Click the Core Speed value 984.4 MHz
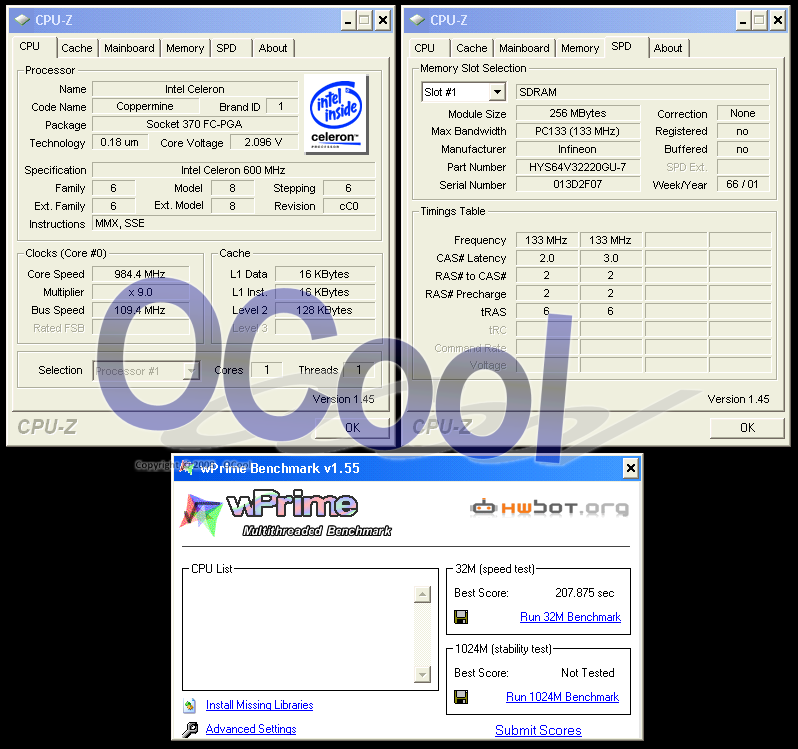Viewport: 798px width, 749px height. point(140,274)
